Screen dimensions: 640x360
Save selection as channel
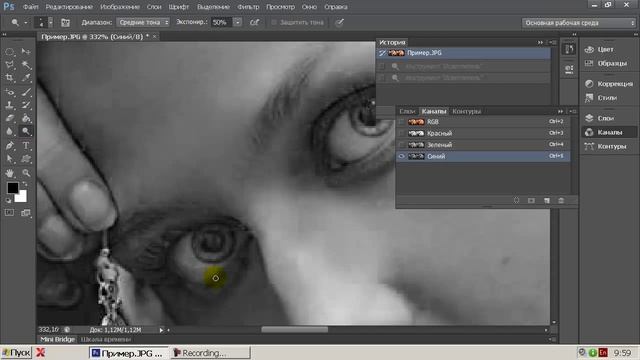click(x=531, y=200)
